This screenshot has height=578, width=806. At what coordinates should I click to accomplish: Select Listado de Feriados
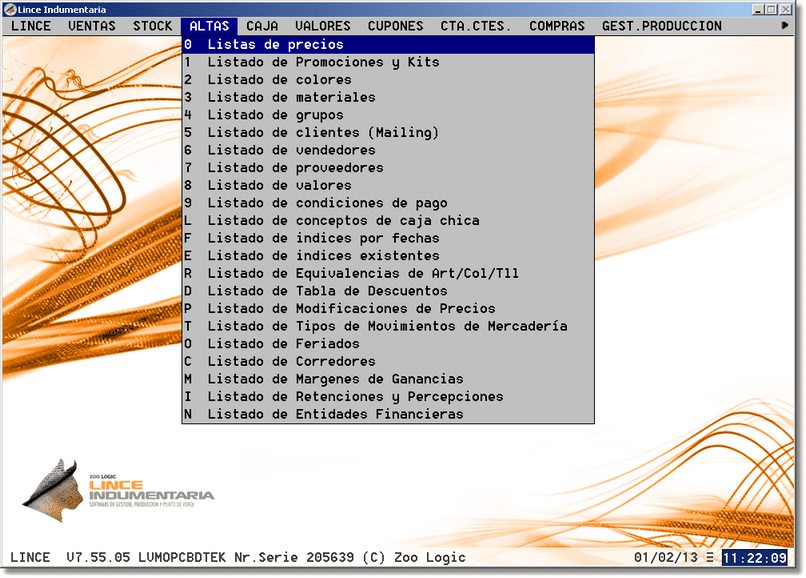click(x=389, y=344)
